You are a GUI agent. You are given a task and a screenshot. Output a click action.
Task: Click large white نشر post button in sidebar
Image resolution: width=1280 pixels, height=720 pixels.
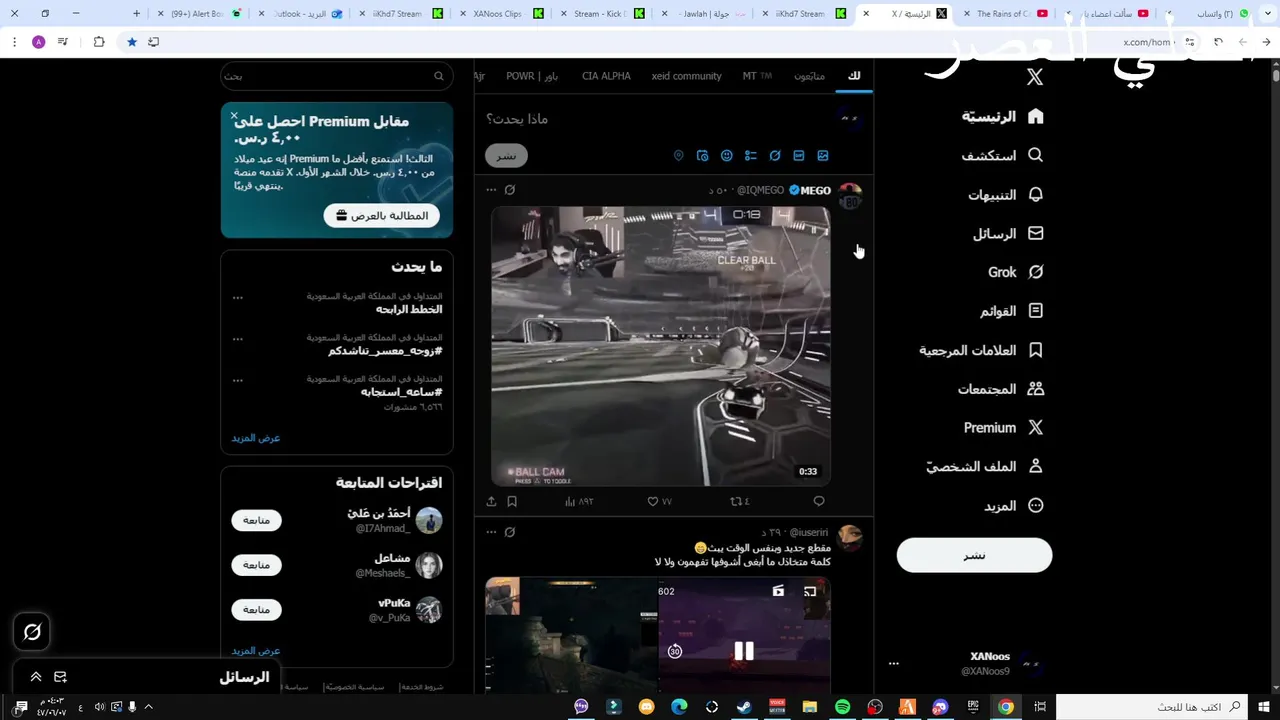974,556
